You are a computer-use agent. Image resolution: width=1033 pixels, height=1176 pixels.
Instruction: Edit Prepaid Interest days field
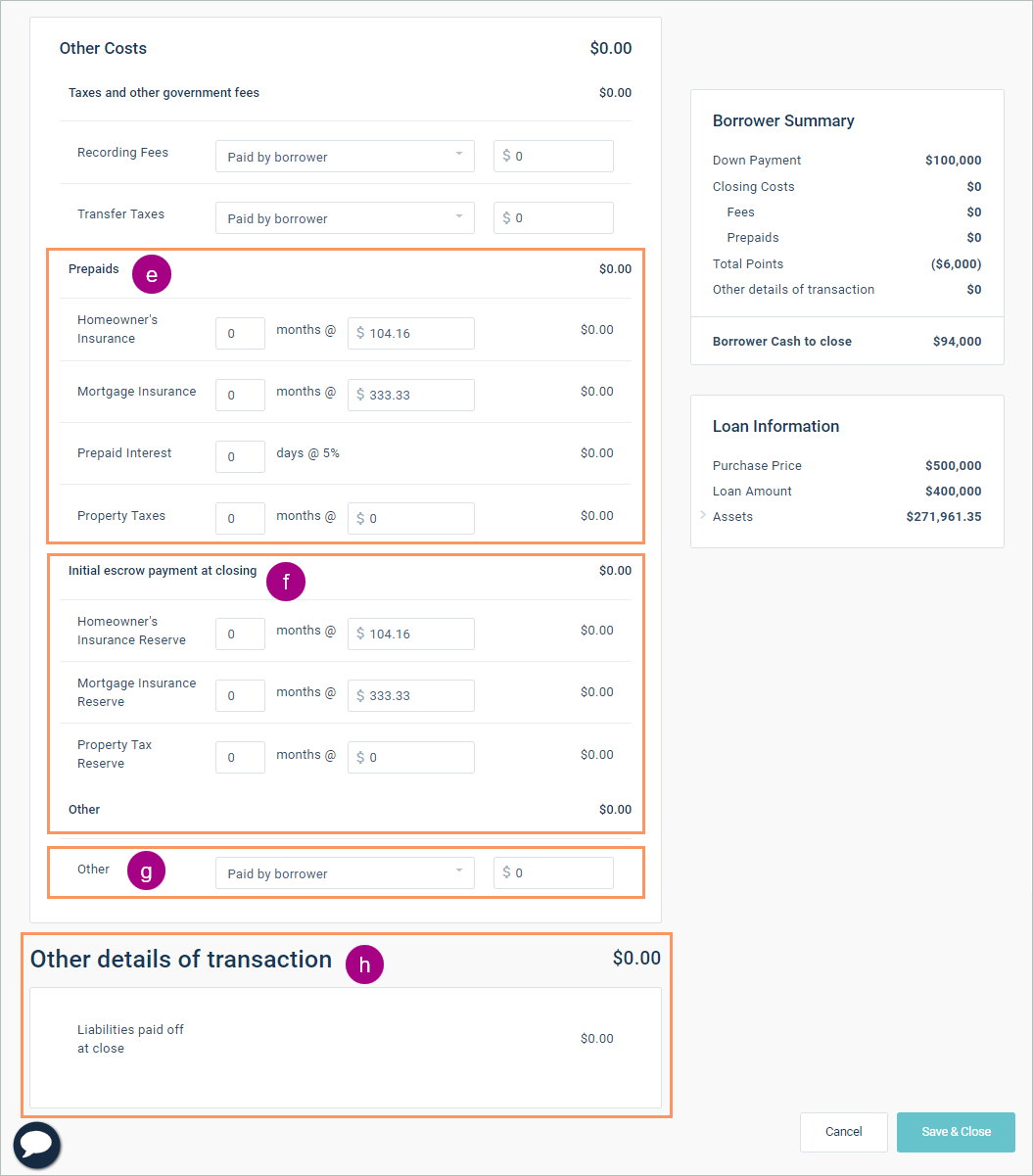pos(240,456)
